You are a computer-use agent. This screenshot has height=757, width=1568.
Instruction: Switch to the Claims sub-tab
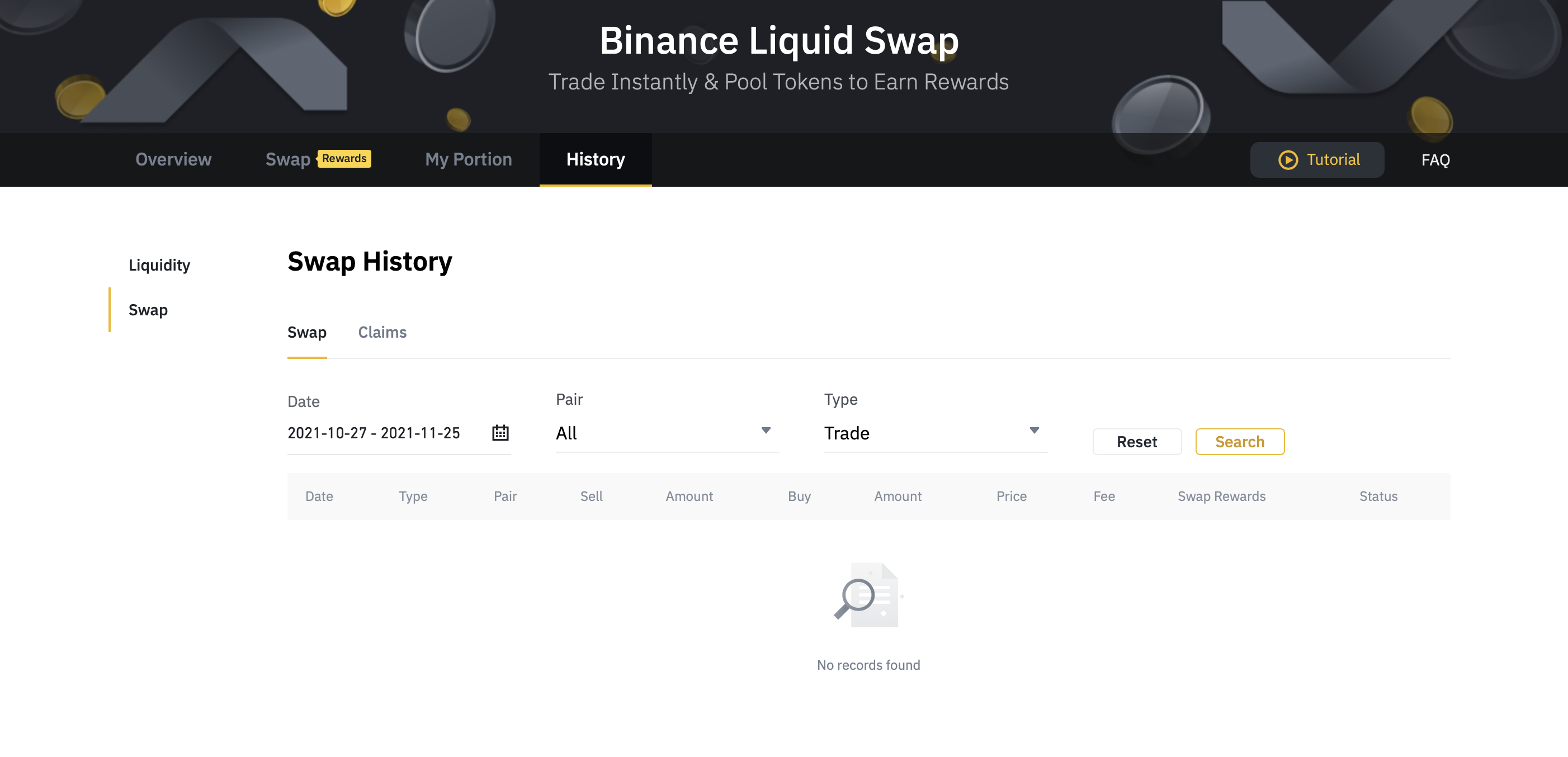point(381,332)
